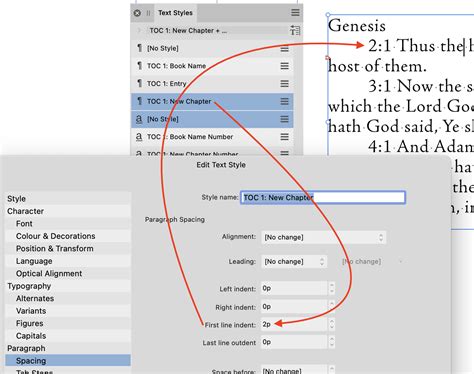The image size is (474, 374).
Task: Close the Text Styles panel
Action: tap(137, 13)
